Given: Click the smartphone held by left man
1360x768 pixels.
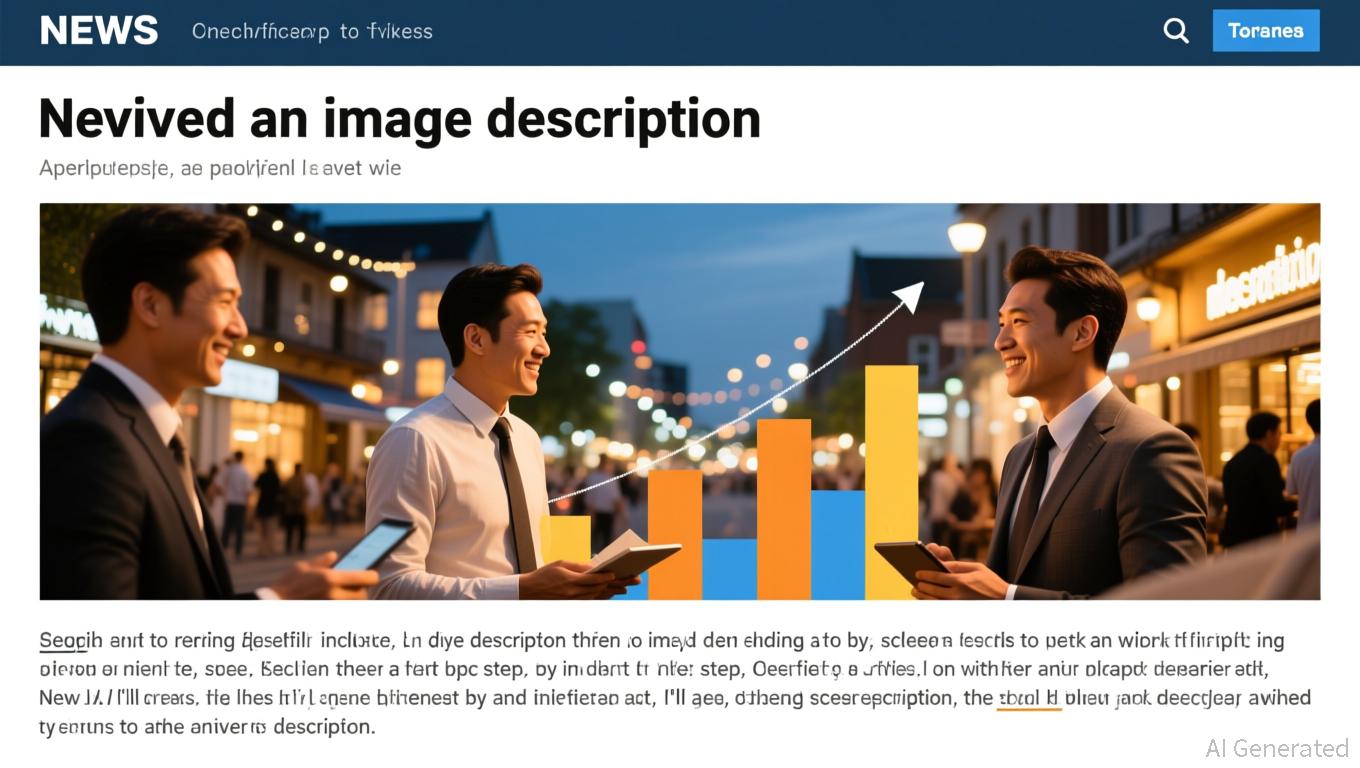Looking at the screenshot, I should coord(372,545).
